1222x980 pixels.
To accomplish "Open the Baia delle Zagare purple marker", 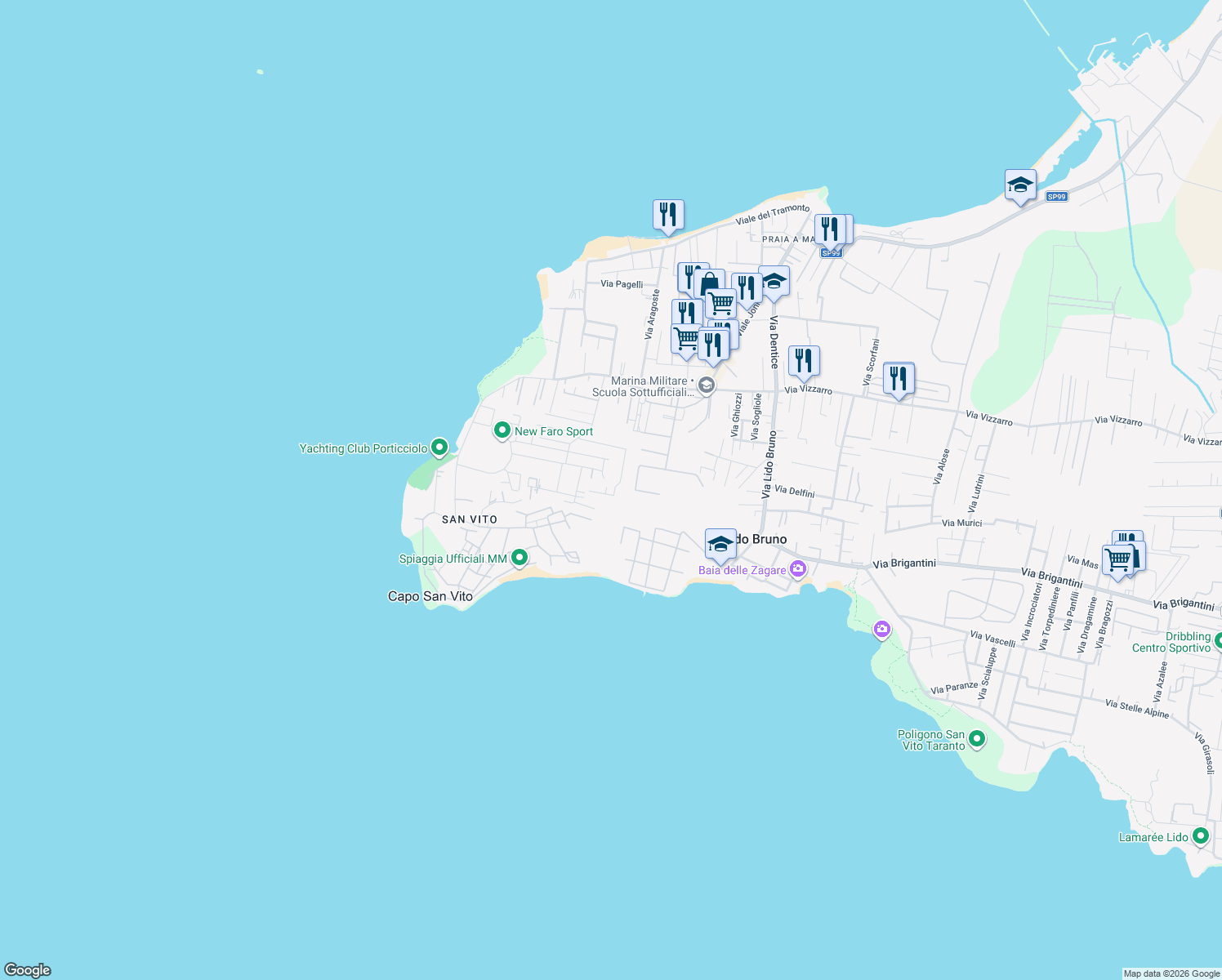I will click(797, 569).
